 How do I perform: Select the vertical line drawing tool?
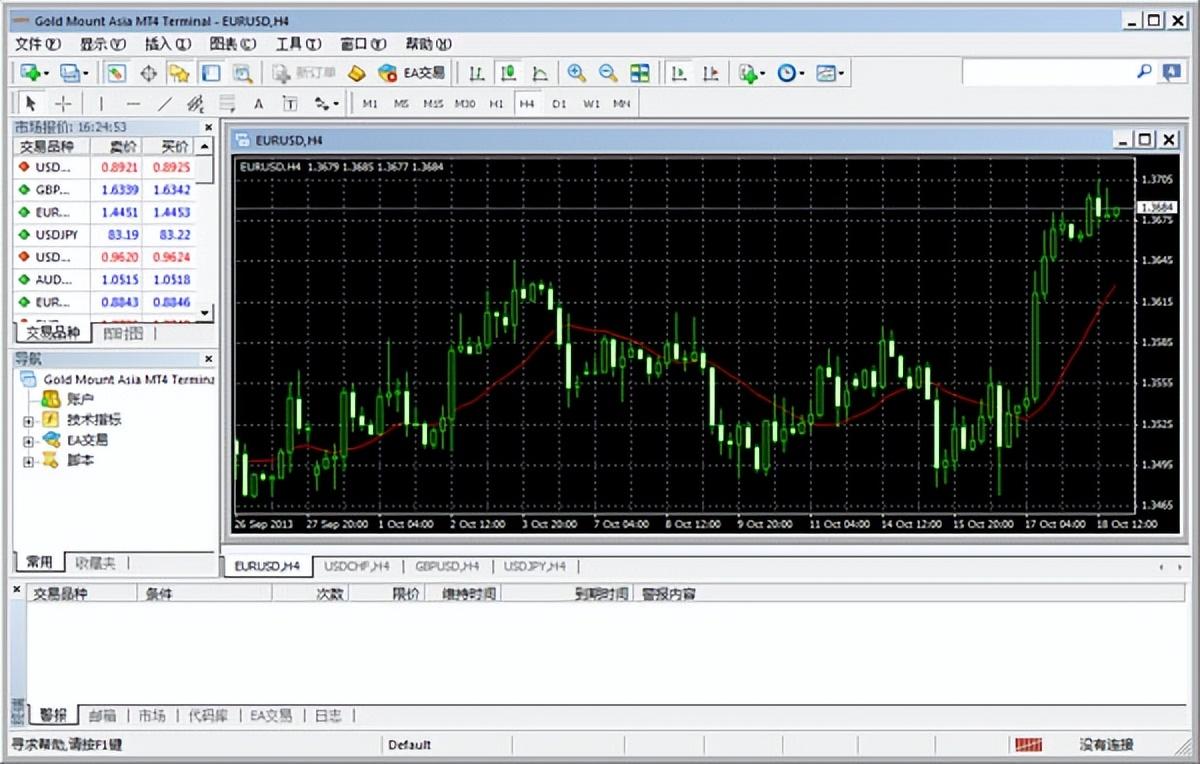100,103
